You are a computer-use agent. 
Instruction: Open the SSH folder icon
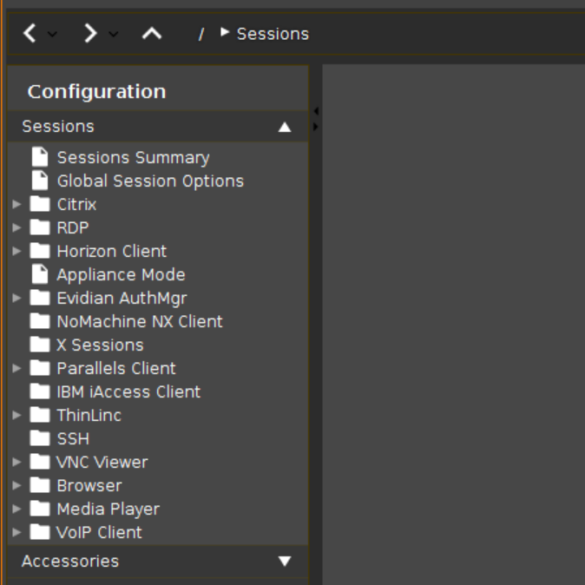(40, 438)
